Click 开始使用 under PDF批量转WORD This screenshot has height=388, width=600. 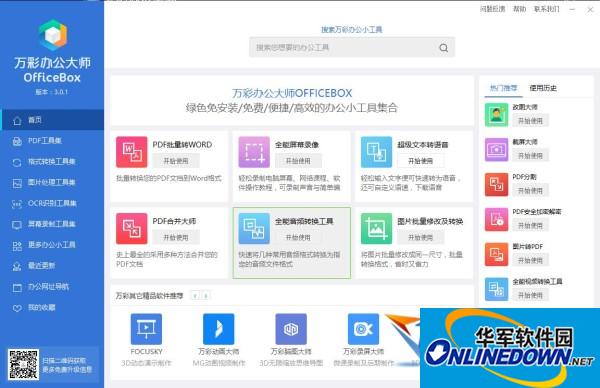pyautogui.click(x=176, y=161)
